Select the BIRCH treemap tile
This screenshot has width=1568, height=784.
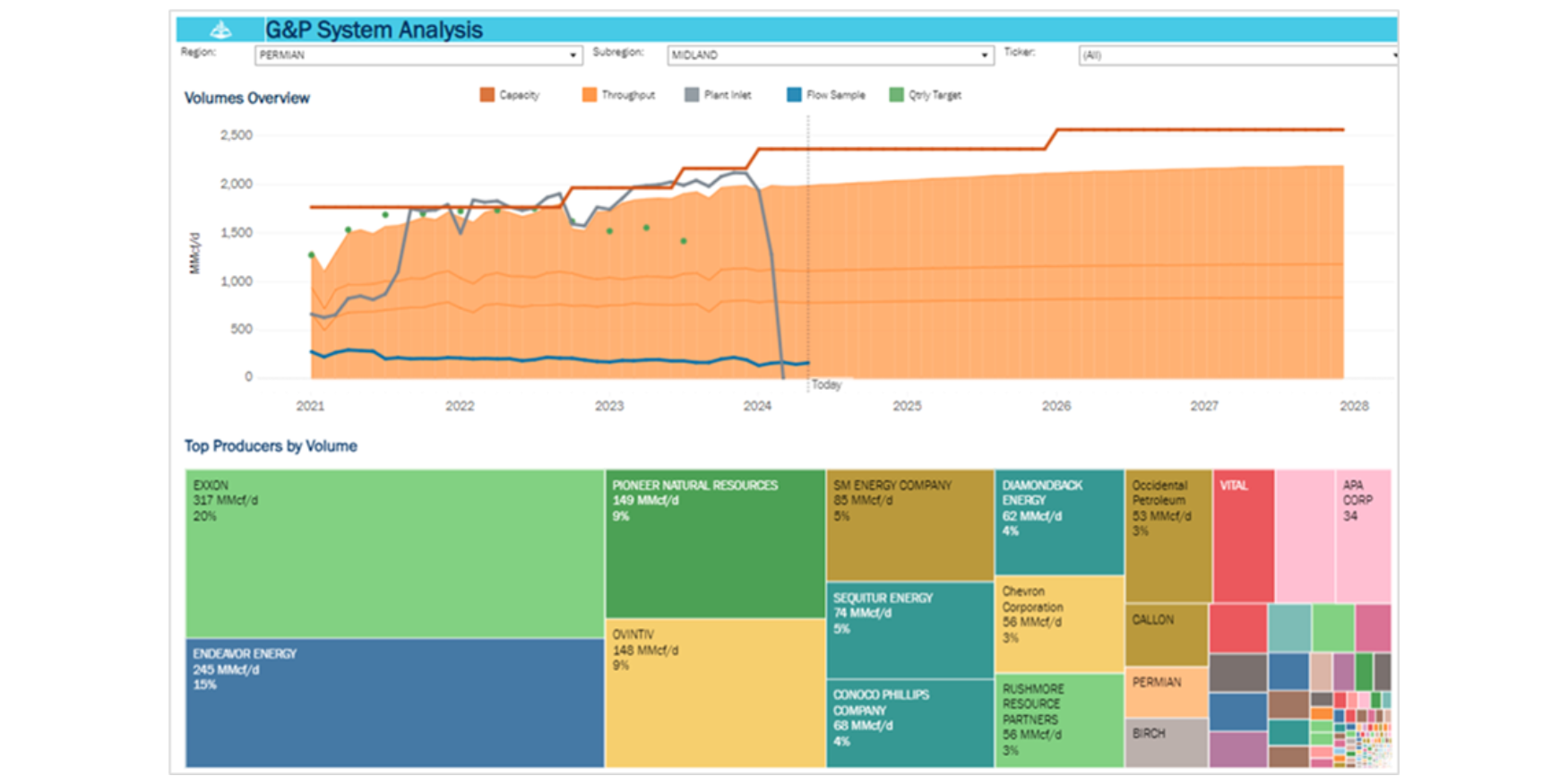[1167, 743]
